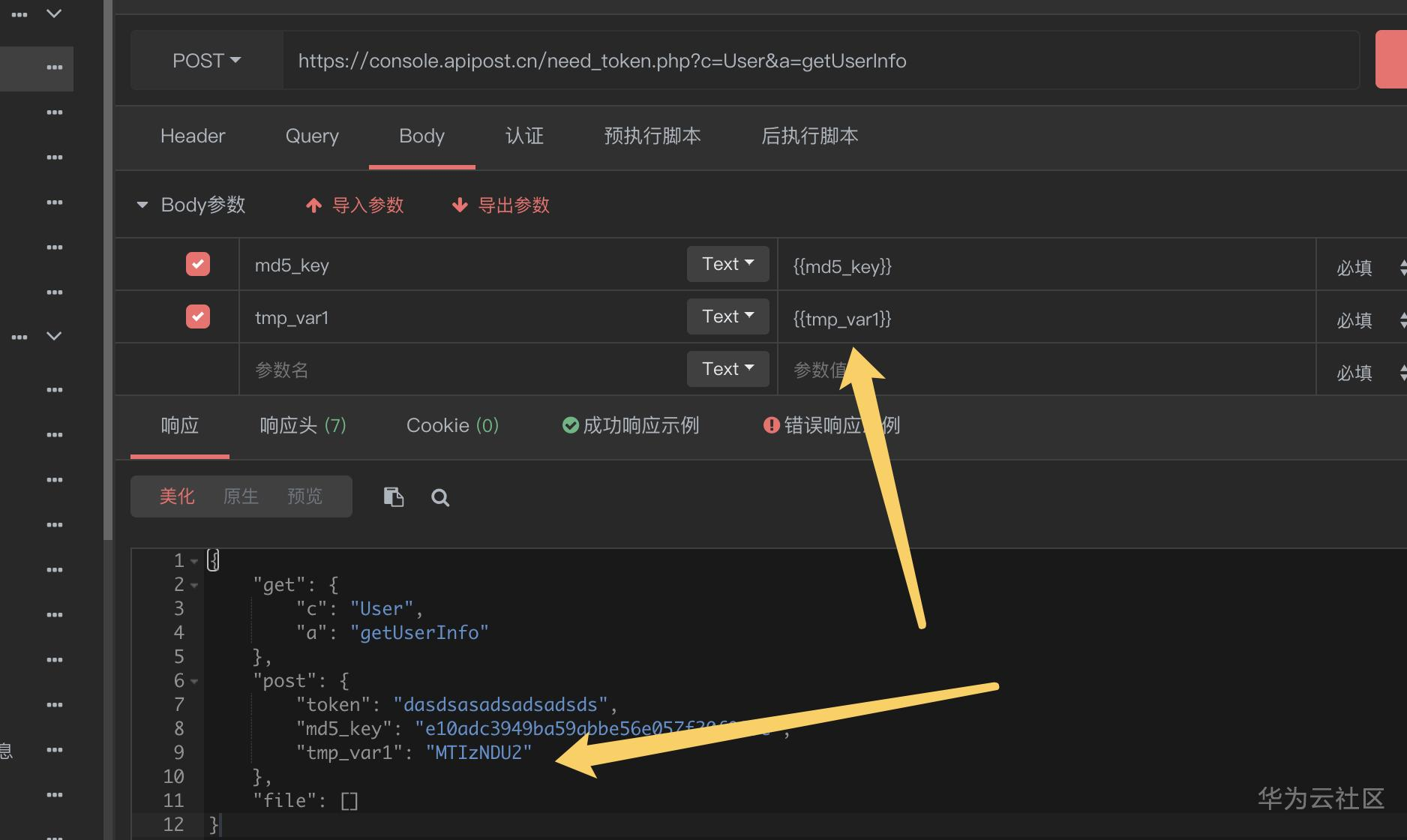
Task: Fold the "post" object at line 6
Action: coord(194,681)
